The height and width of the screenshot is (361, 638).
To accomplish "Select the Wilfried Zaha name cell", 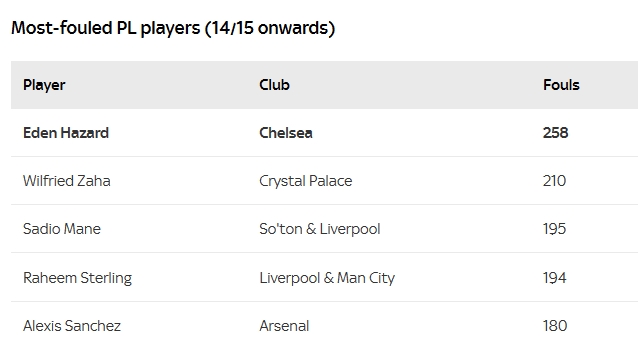I will pyautogui.click(x=67, y=181).
